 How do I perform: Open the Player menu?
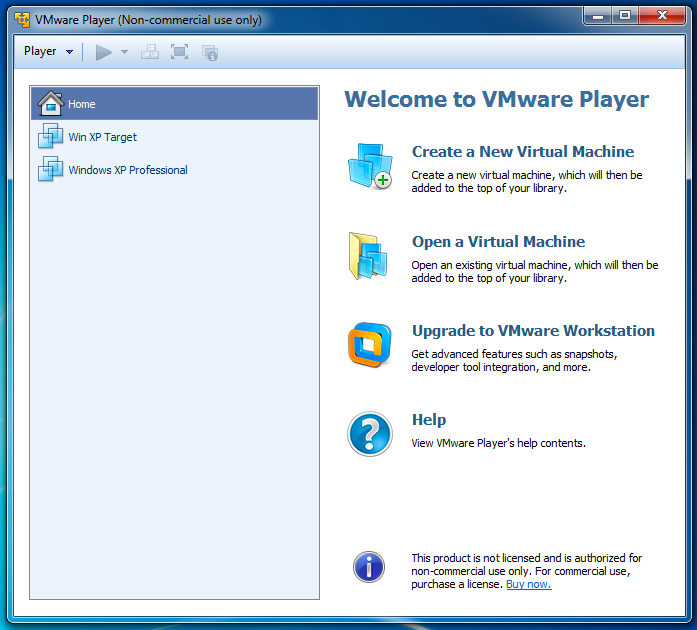click(40, 52)
